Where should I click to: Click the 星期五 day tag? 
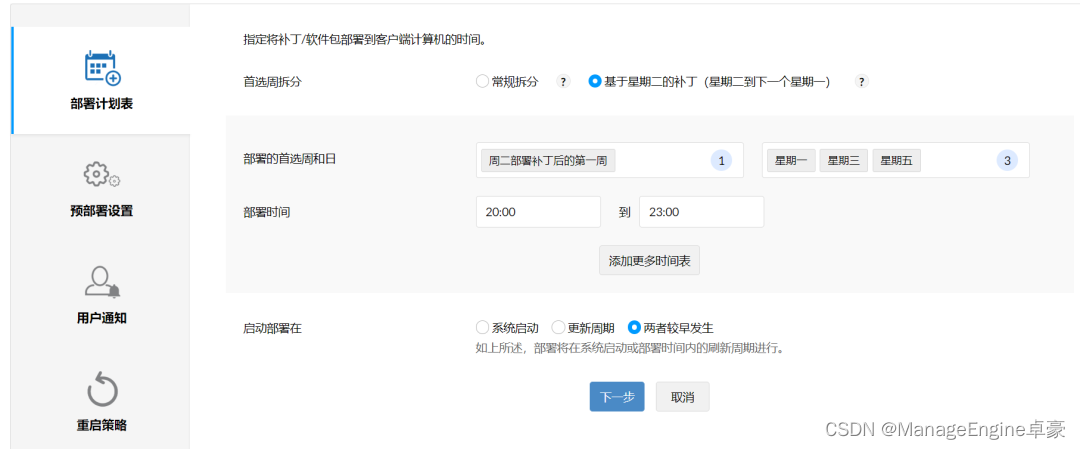coord(896,160)
